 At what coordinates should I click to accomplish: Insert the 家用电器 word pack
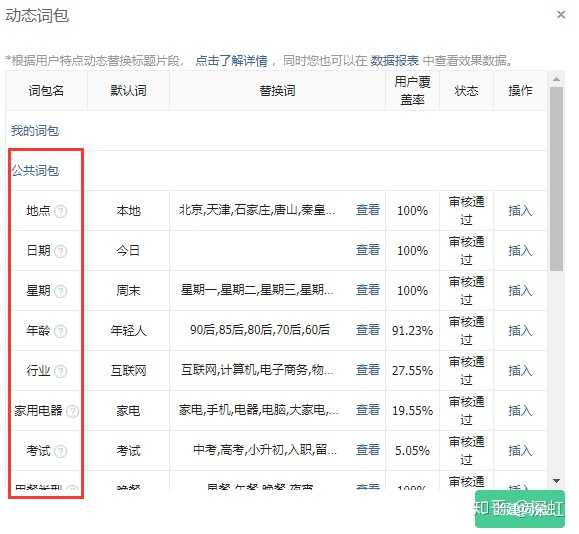[520, 410]
